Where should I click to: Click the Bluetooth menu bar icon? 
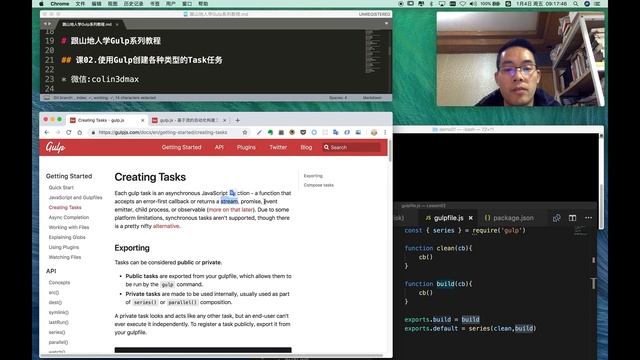click(431, 4)
